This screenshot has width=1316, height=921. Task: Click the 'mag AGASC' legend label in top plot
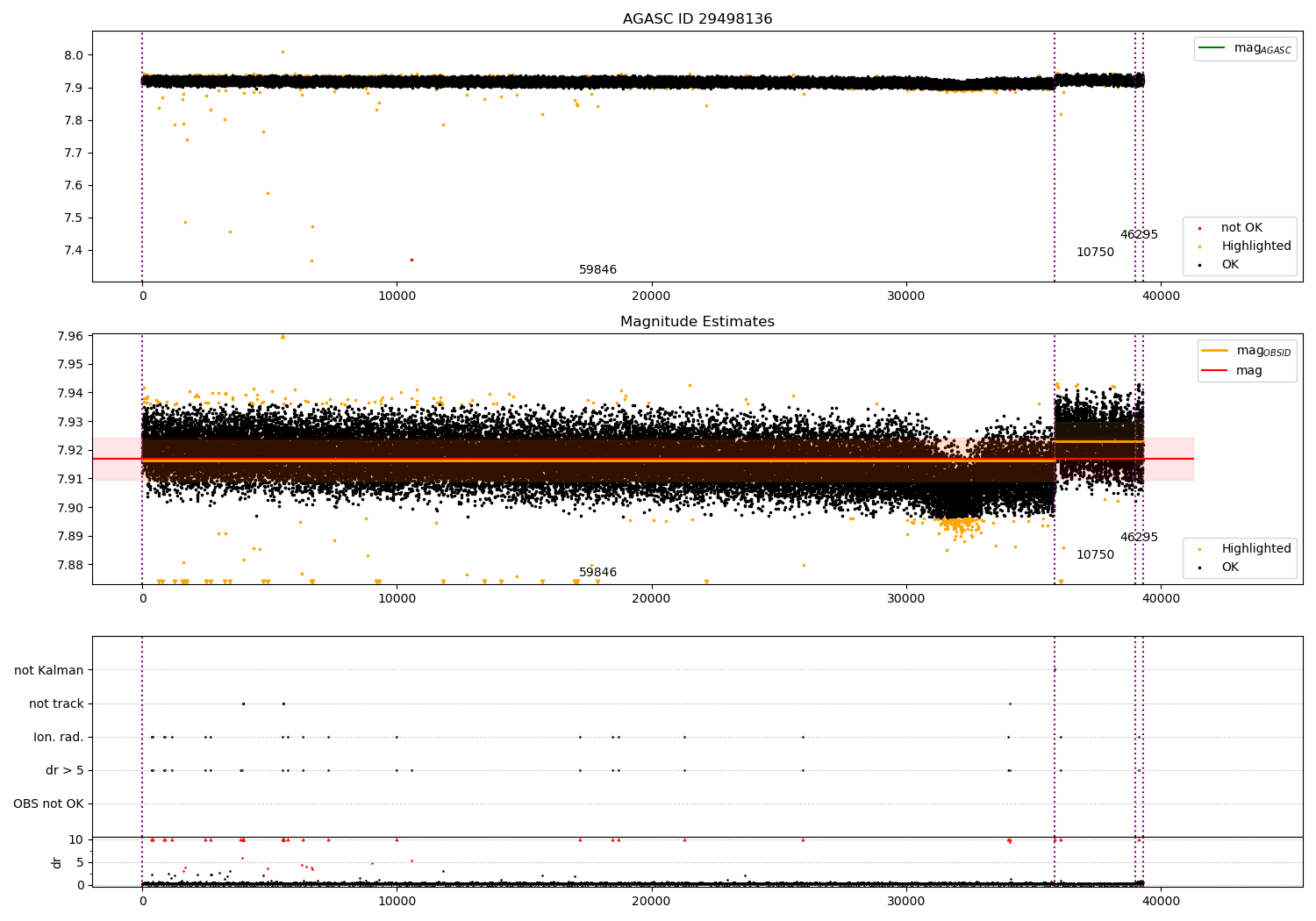pyautogui.click(x=1262, y=49)
